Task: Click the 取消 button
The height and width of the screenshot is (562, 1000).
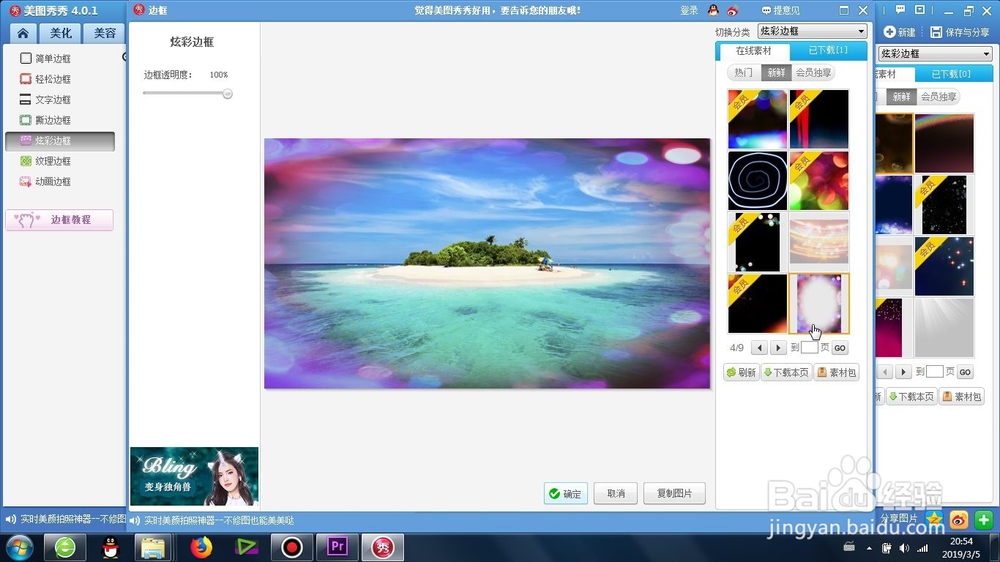Action: [x=615, y=494]
